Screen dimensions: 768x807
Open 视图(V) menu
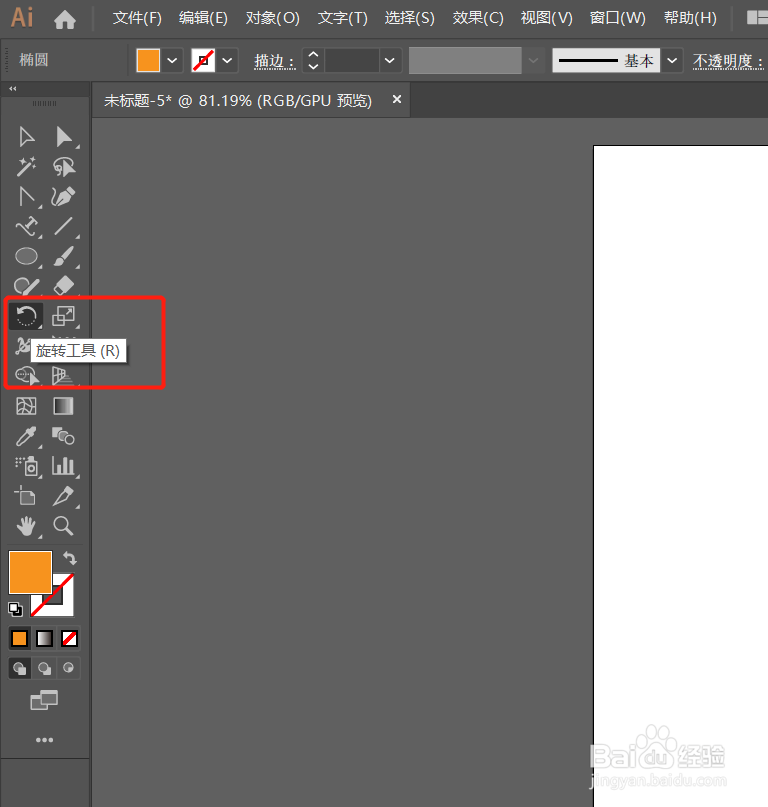click(x=547, y=19)
